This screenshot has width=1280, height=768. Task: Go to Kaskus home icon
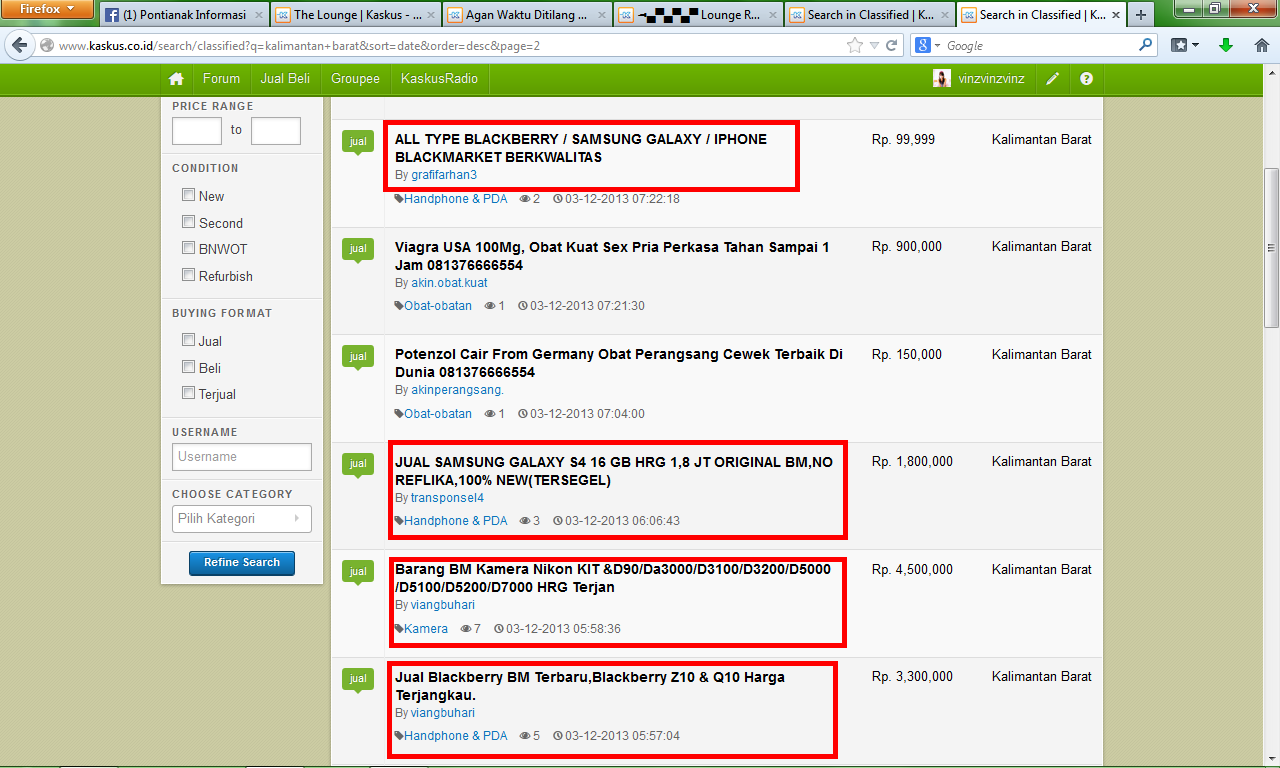(x=176, y=79)
